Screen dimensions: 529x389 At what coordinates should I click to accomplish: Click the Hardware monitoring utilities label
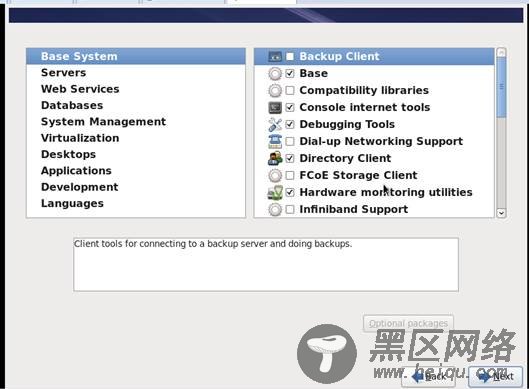pyautogui.click(x=386, y=192)
